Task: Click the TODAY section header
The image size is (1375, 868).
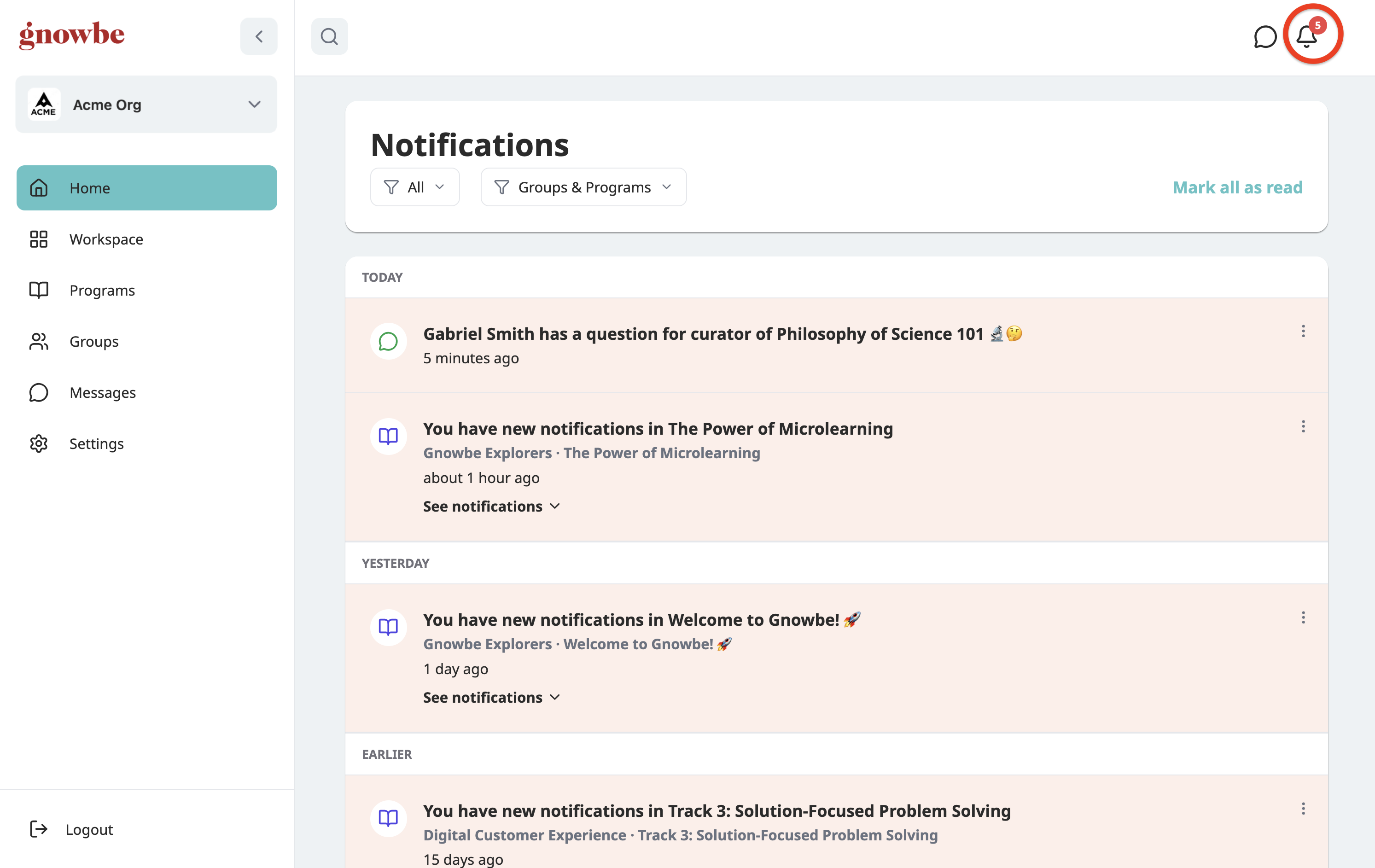Action: coord(382,278)
